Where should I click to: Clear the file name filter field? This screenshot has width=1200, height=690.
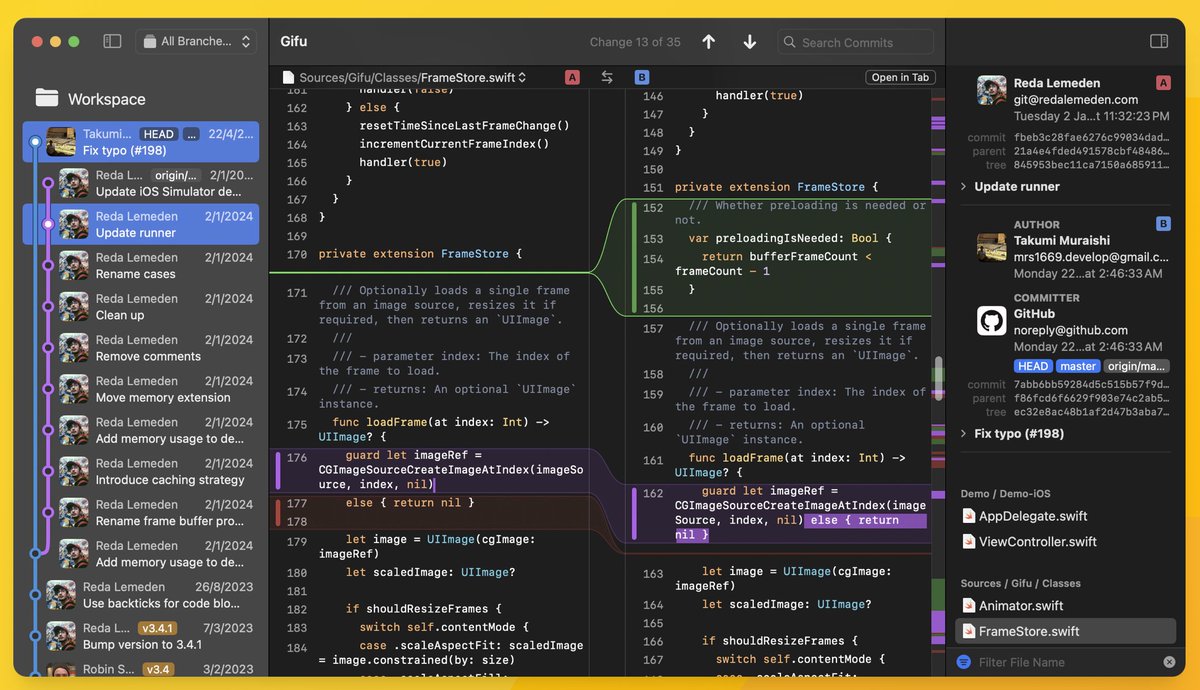(x=1169, y=662)
